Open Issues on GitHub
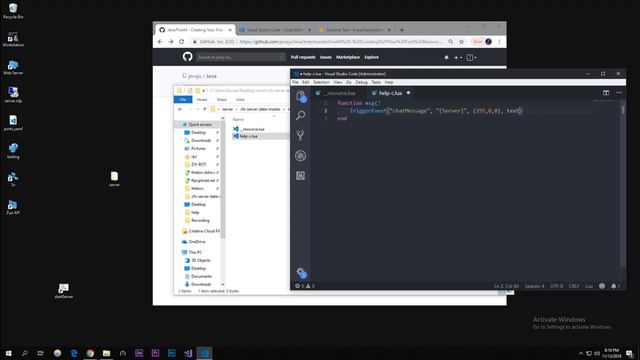Image resolution: width=640 pixels, height=360 pixels. [326, 57]
